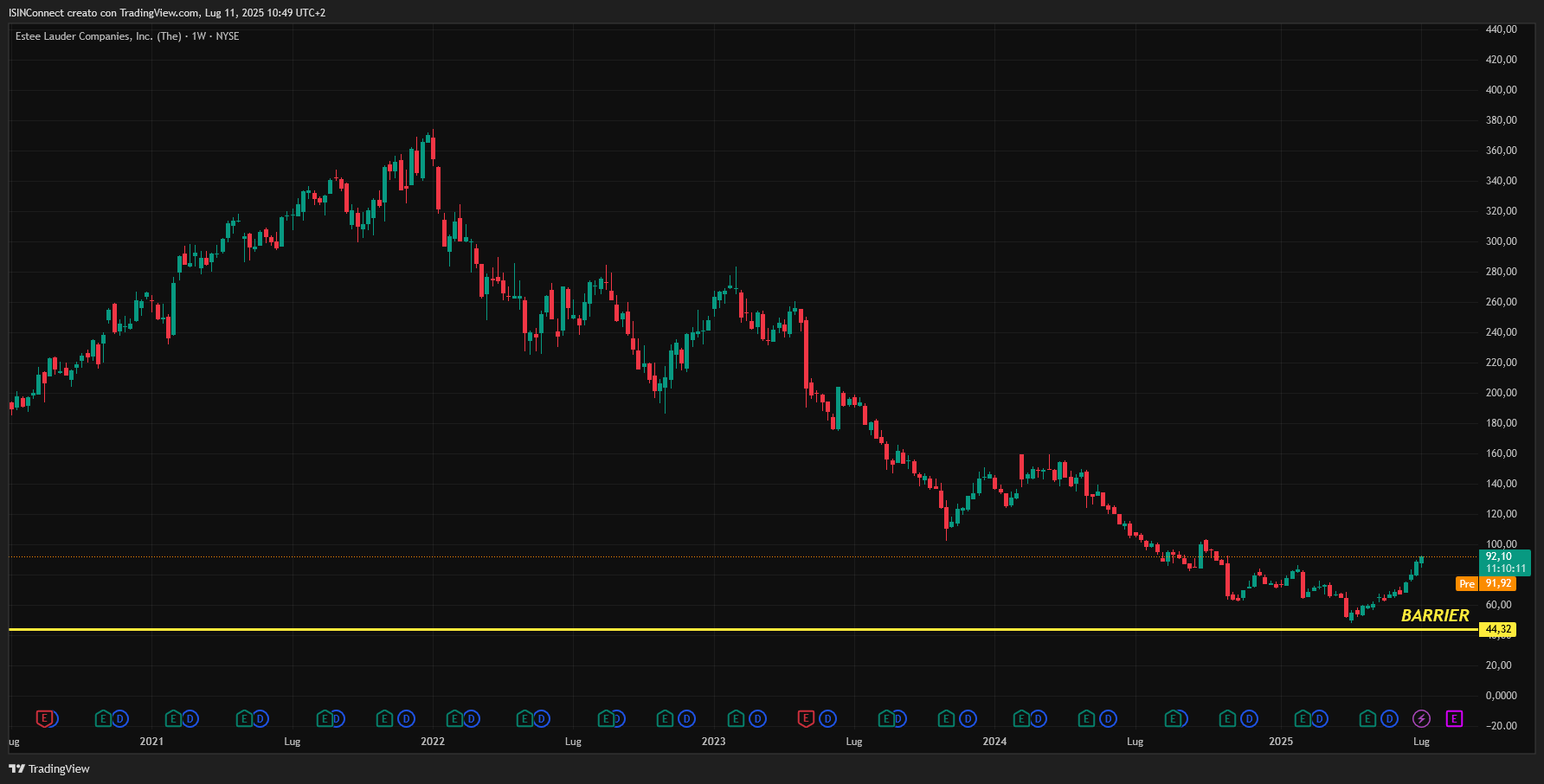Click last dividend marker before 2021 label

click(x=120, y=718)
